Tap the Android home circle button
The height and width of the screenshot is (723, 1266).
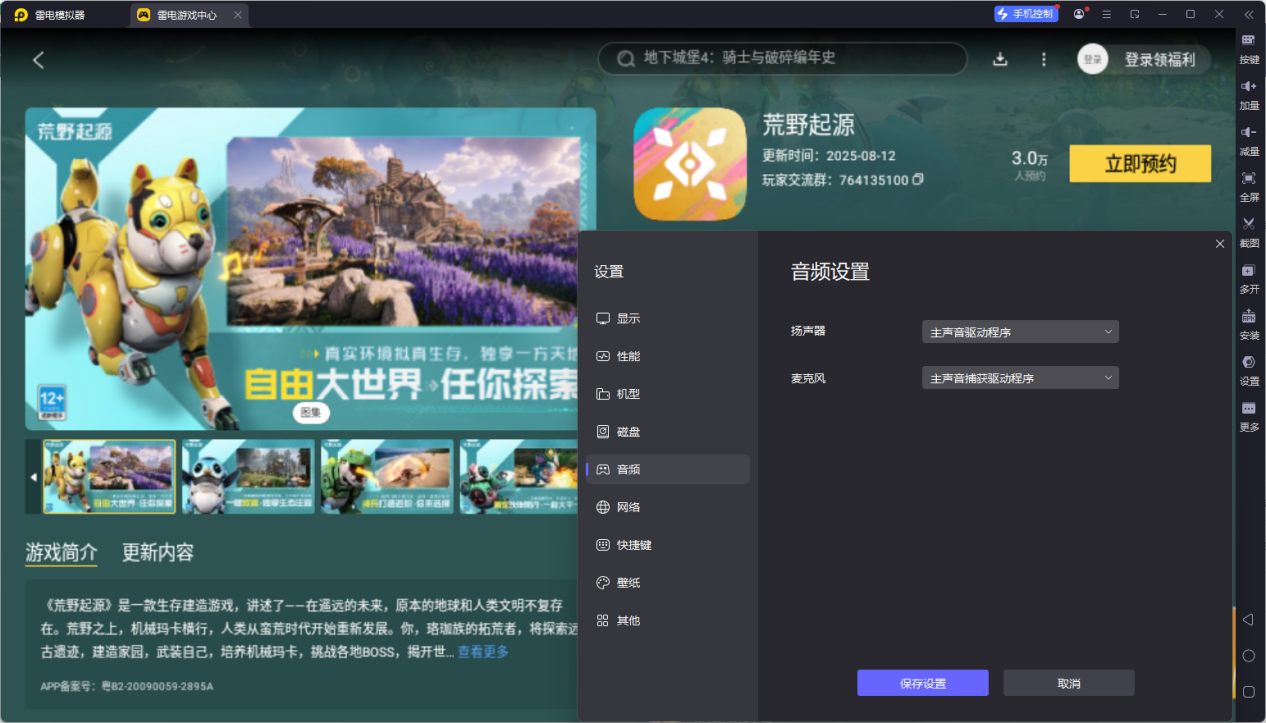[x=1248, y=656]
